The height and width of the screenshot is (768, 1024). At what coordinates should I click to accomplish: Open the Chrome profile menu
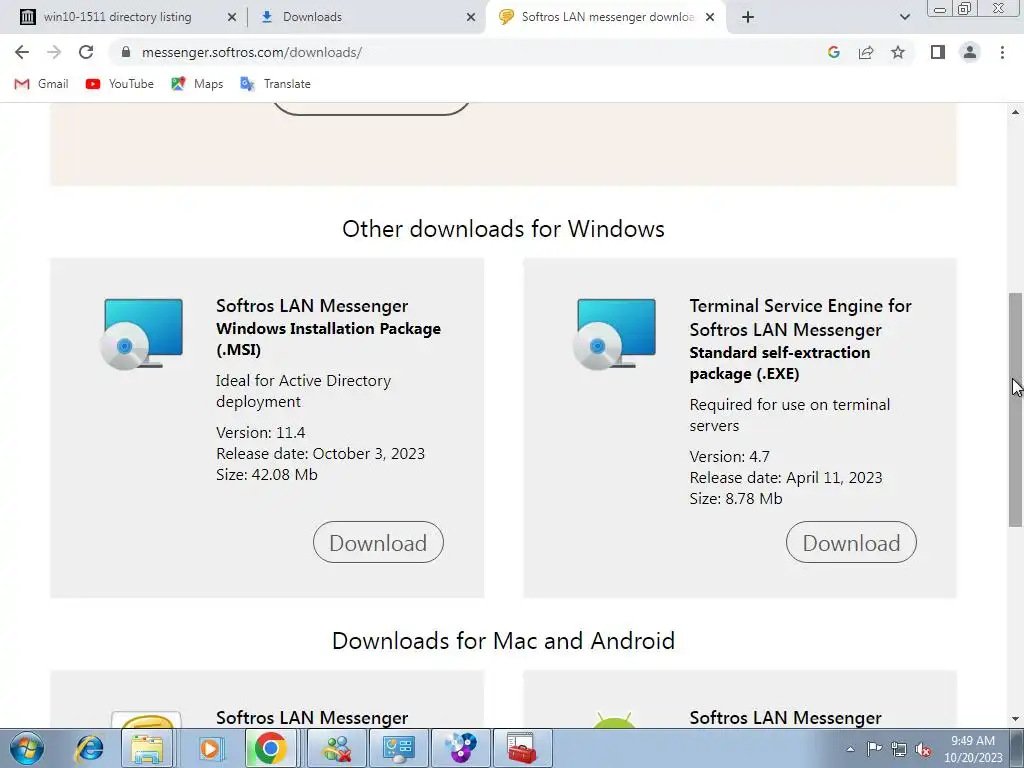(x=970, y=52)
